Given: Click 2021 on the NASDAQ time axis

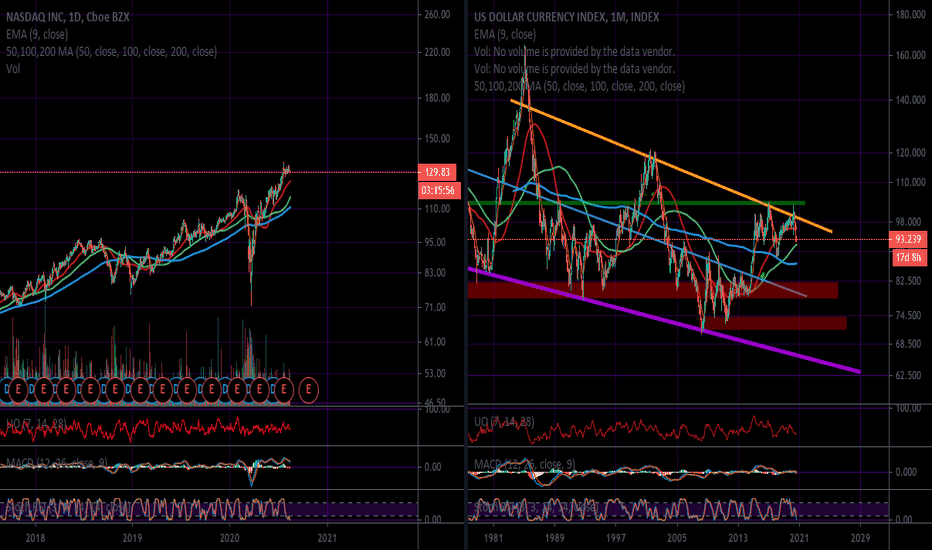Looking at the screenshot, I should [327, 538].
